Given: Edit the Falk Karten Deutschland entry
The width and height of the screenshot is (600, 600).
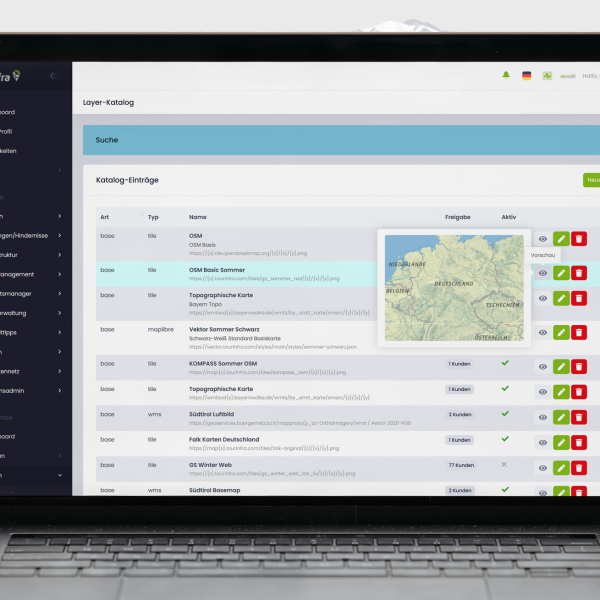Looking at the screenshot, I should pyautogui.click(x=561, y=442).
